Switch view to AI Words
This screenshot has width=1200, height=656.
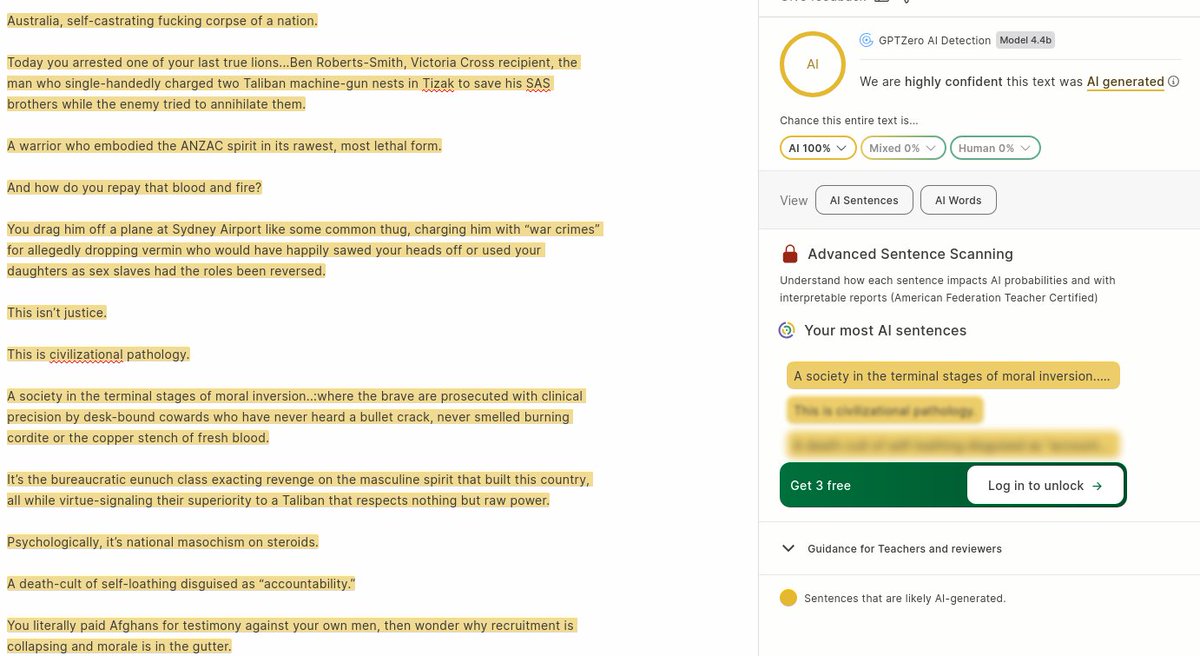pyautogui.click(x=958, y=200)
